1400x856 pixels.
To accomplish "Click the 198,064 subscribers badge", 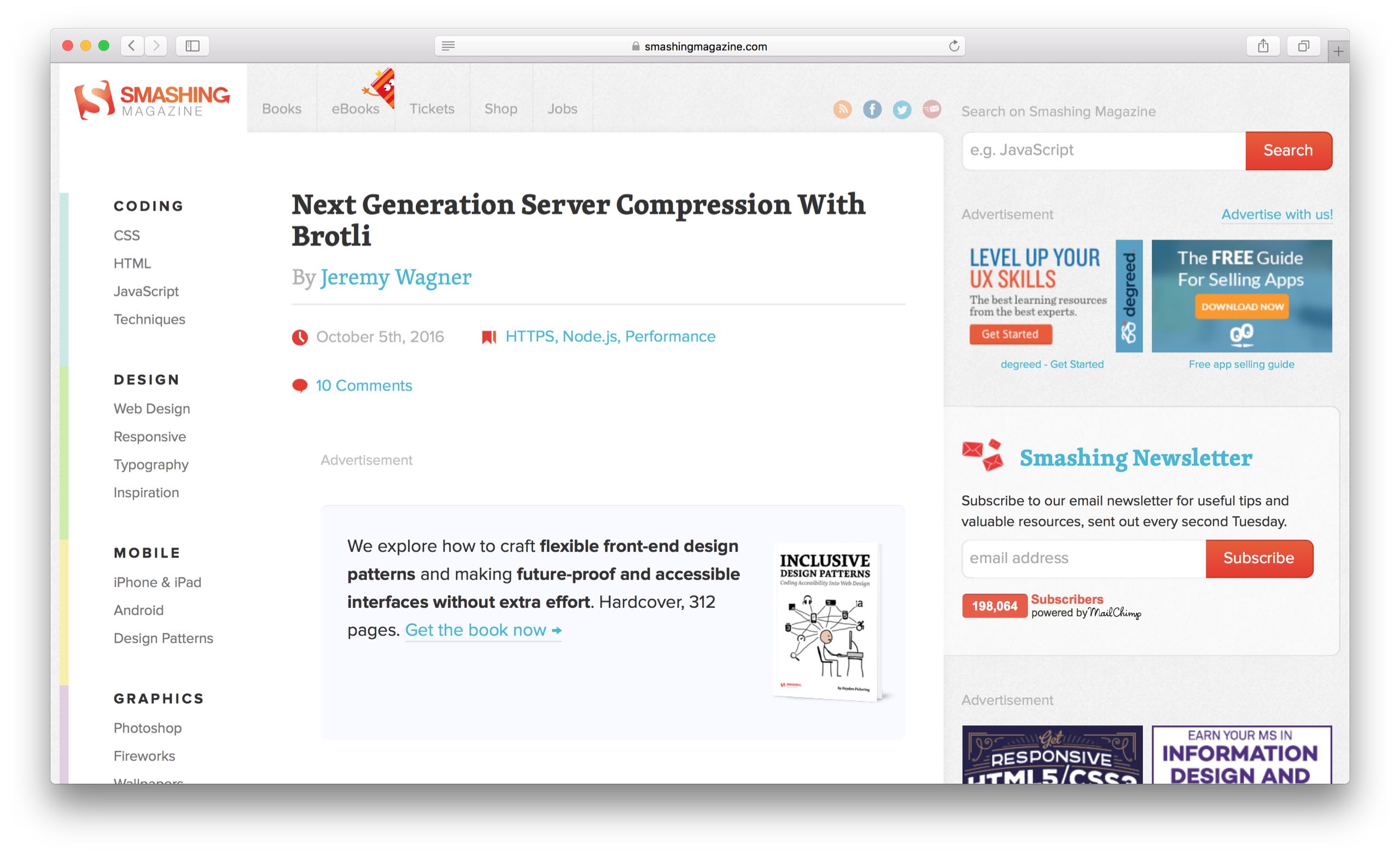I will click(994, 606).
